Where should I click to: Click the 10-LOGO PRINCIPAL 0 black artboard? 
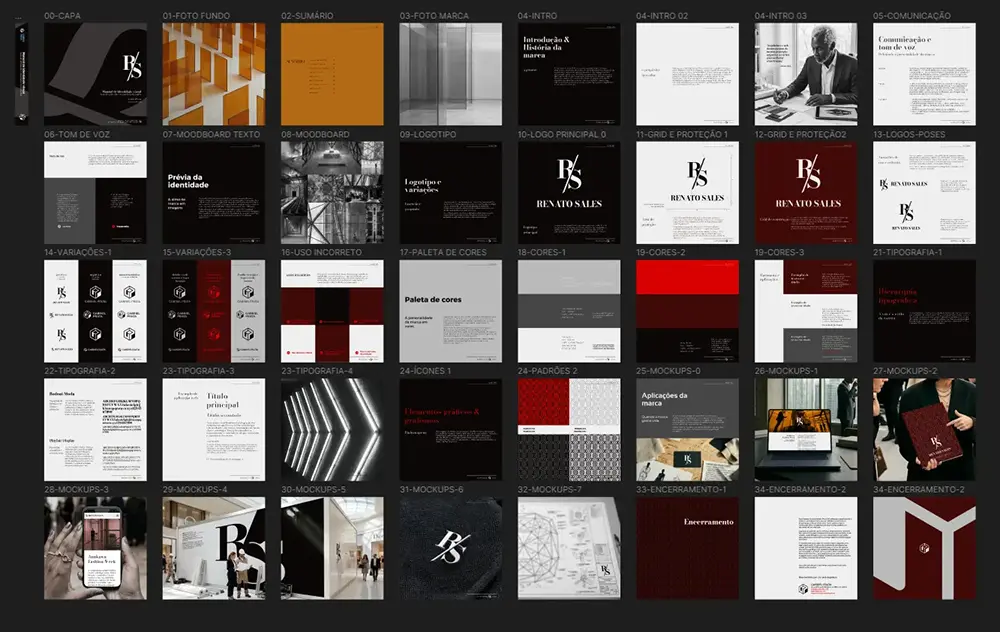(569, 192)
